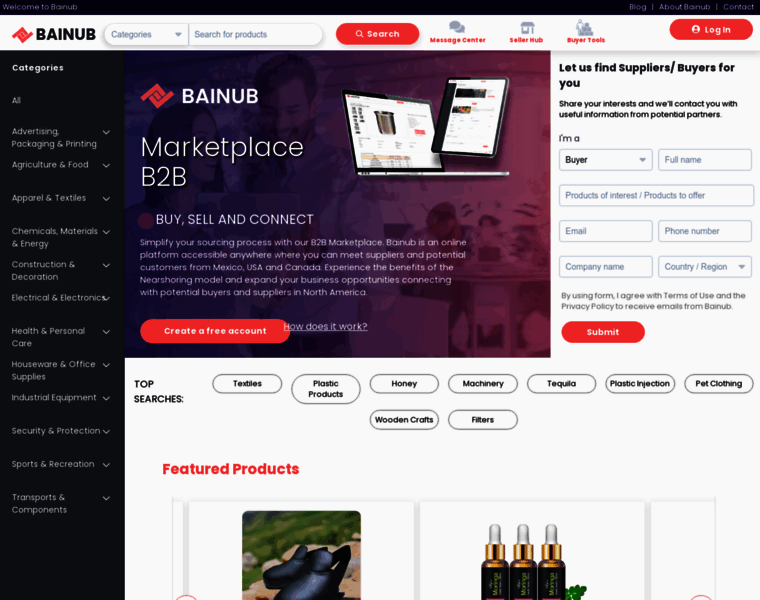The height and width of the screenshot is (600, 760).
Task: Select All in Categories sidebar
Action: point(16,100)
